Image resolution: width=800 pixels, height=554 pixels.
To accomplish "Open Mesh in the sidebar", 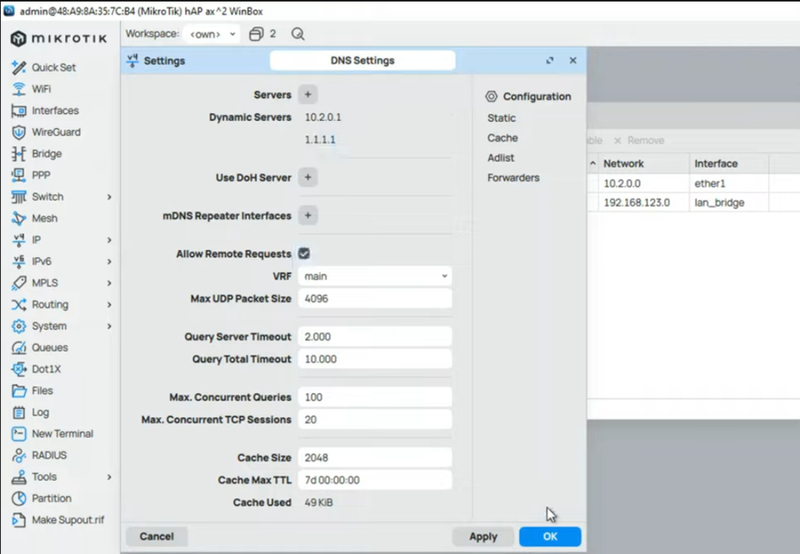I will 44,218.
